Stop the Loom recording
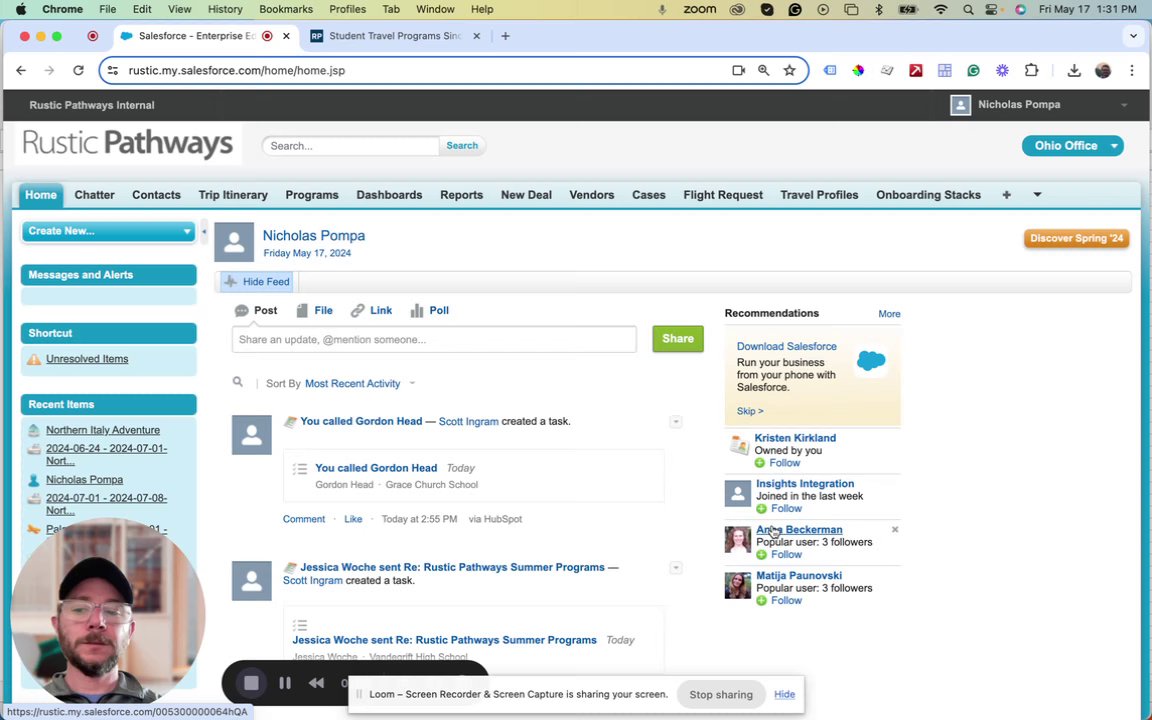Screen dimensions: 1152x720 (251, 683)
